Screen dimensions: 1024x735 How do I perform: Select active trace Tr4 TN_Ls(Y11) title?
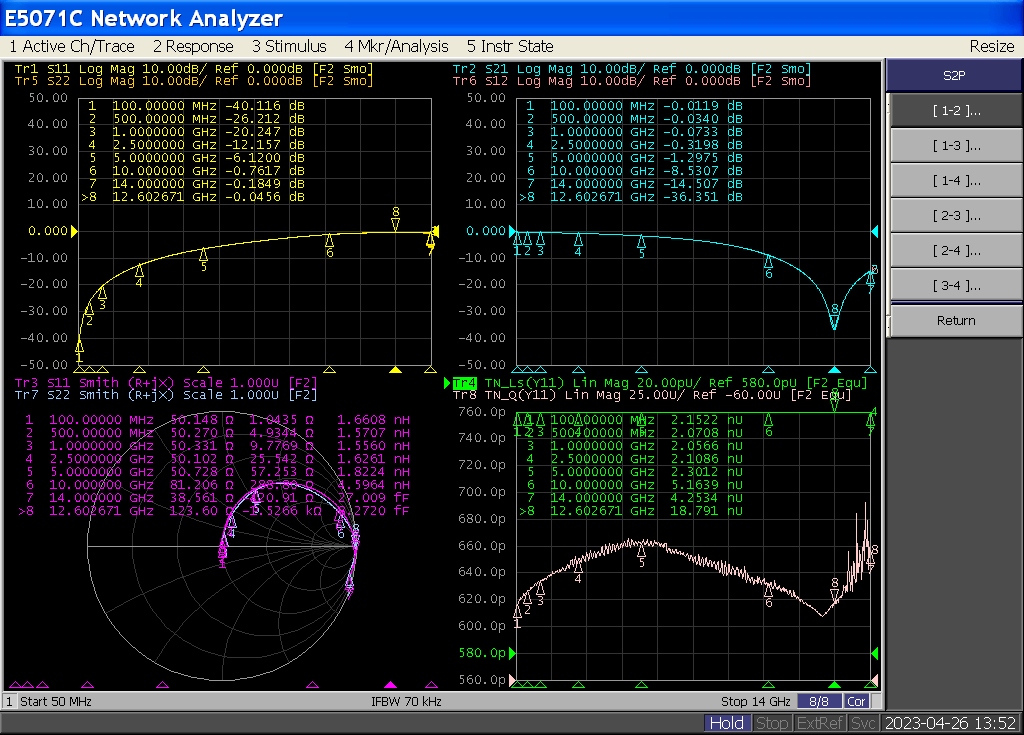point(660,383)
